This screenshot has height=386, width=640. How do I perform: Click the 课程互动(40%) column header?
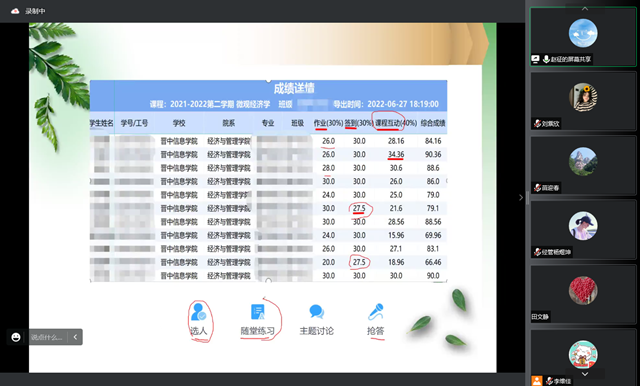396,123
